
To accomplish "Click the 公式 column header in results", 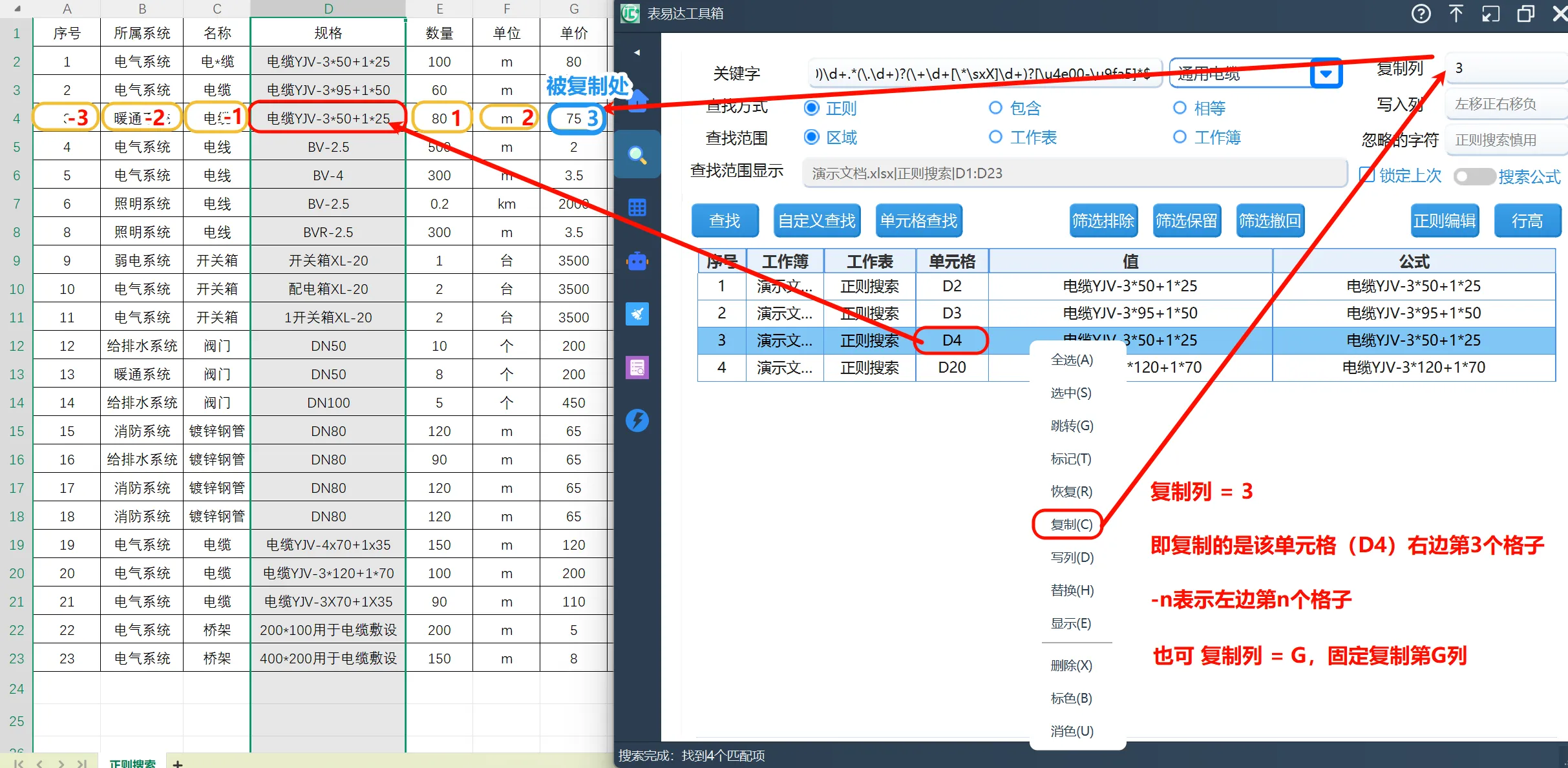I will (1414, 261).
